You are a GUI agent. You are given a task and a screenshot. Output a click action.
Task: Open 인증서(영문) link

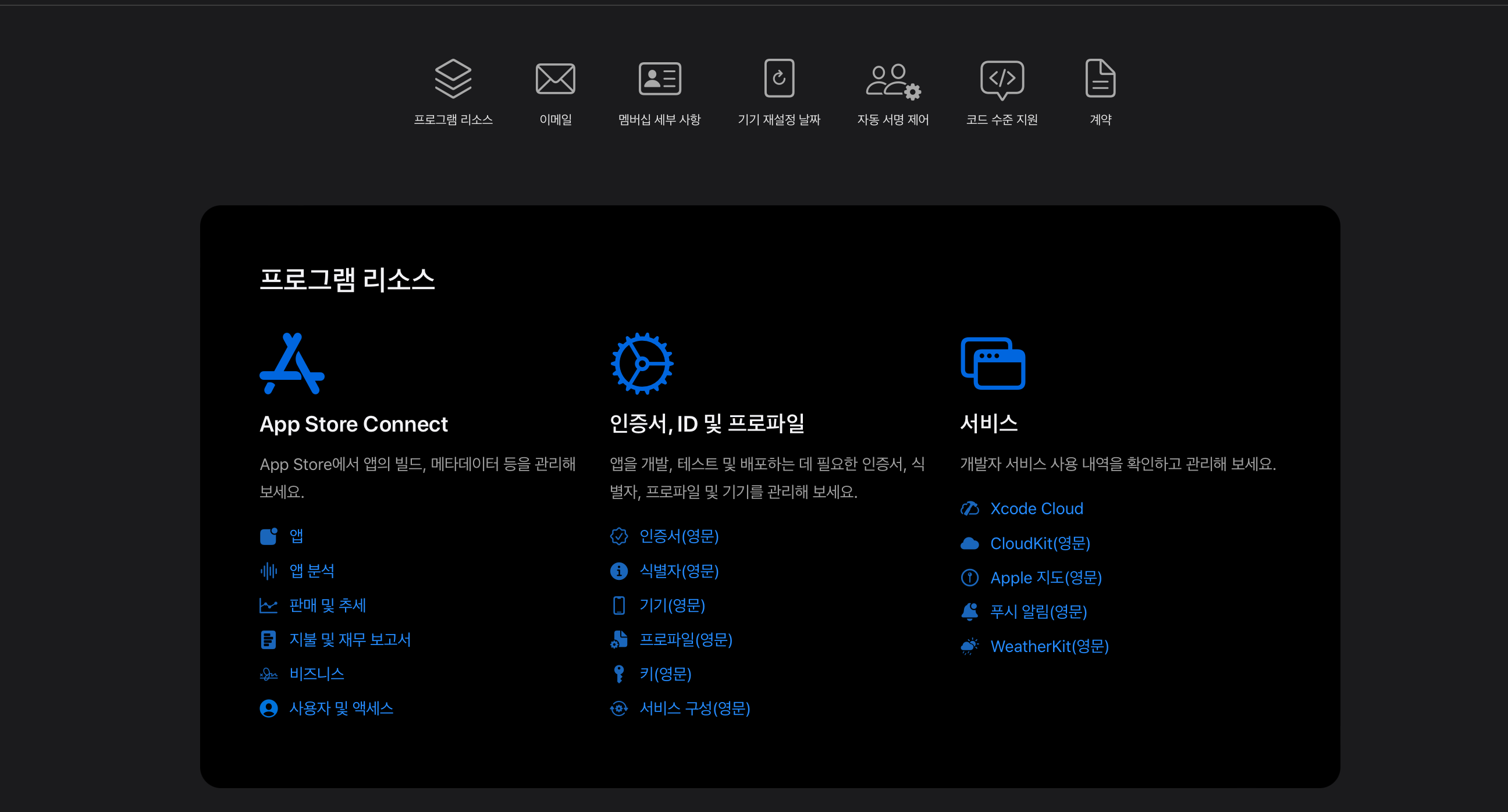[678, 536]
